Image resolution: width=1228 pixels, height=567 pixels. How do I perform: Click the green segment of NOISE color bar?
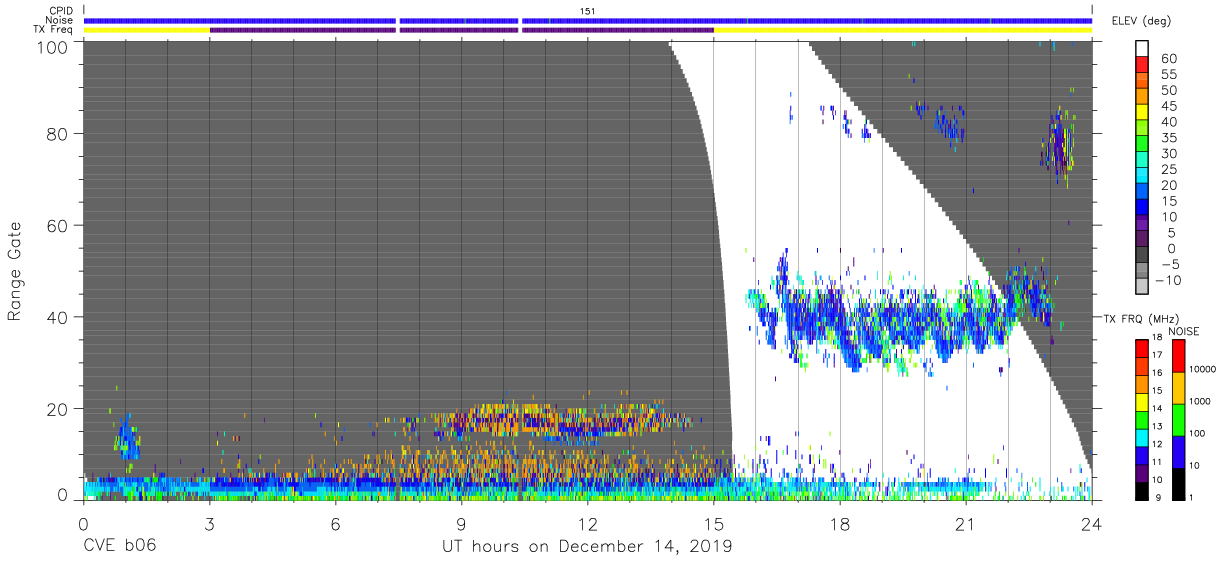click(x=1178, y=420)
